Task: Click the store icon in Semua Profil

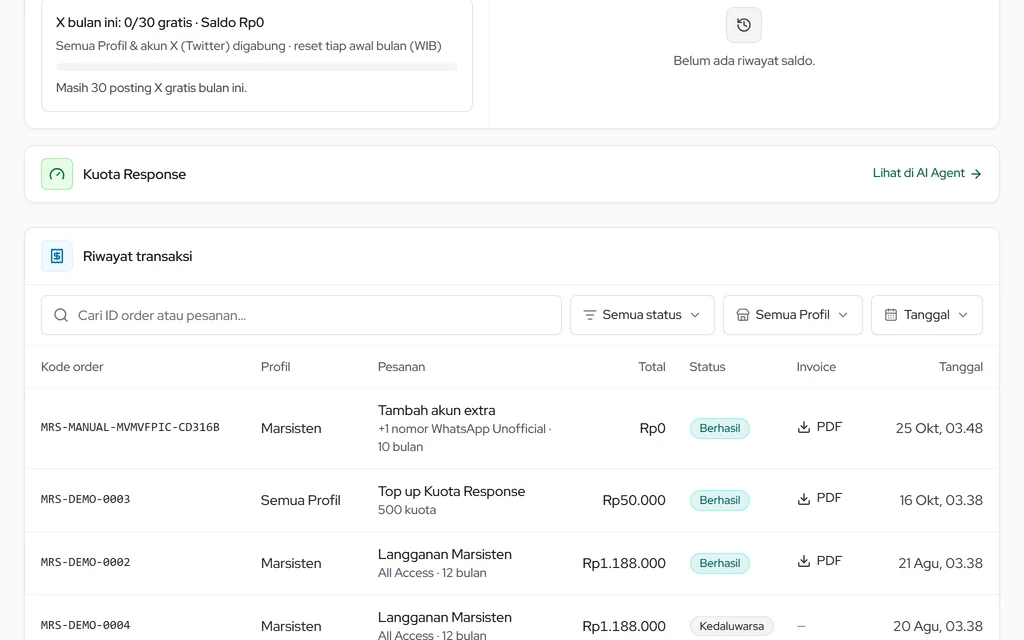Action: (x=743, y=315)
